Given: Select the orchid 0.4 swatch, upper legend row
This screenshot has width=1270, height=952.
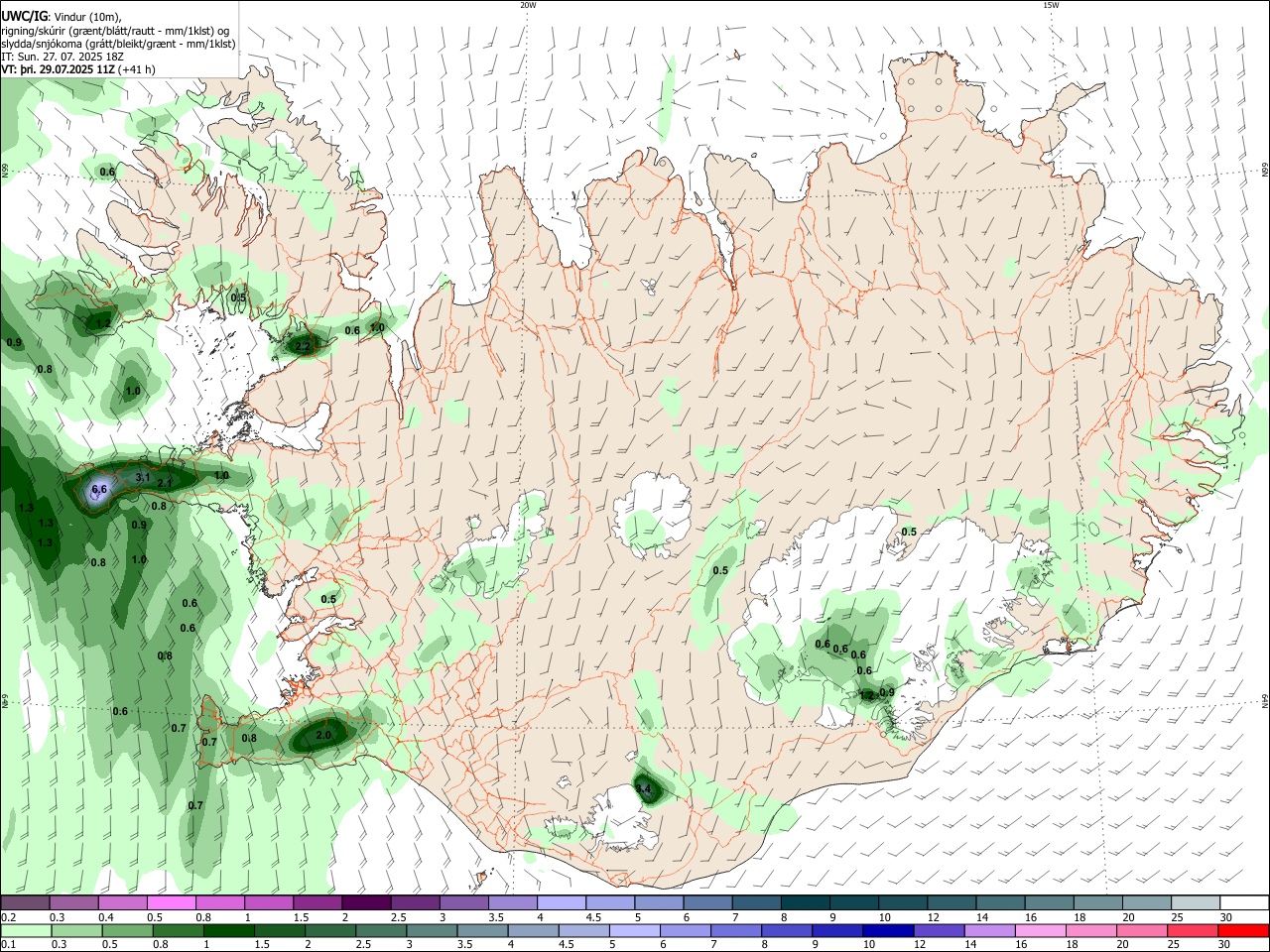Looking at the screenshot, I should (122, 903).
